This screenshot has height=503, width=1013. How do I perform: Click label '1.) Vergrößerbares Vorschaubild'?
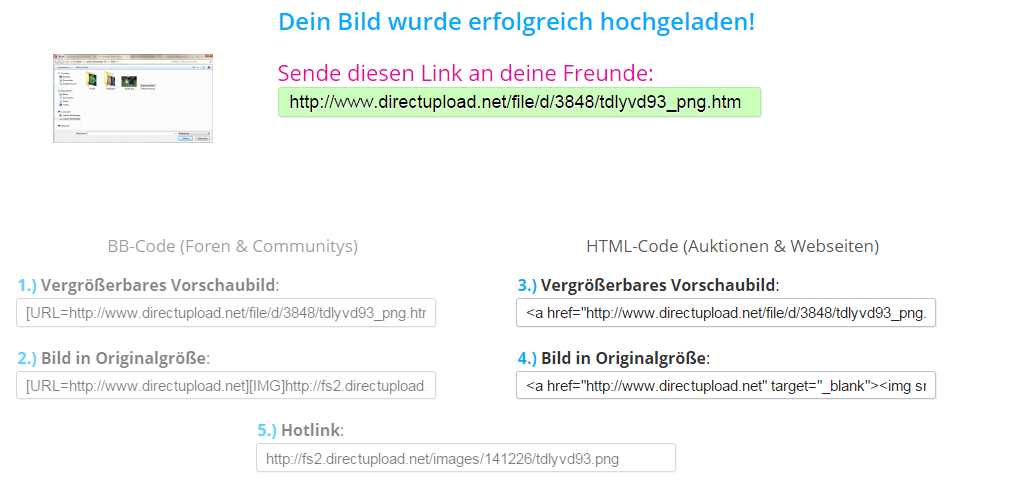point(149,285)
